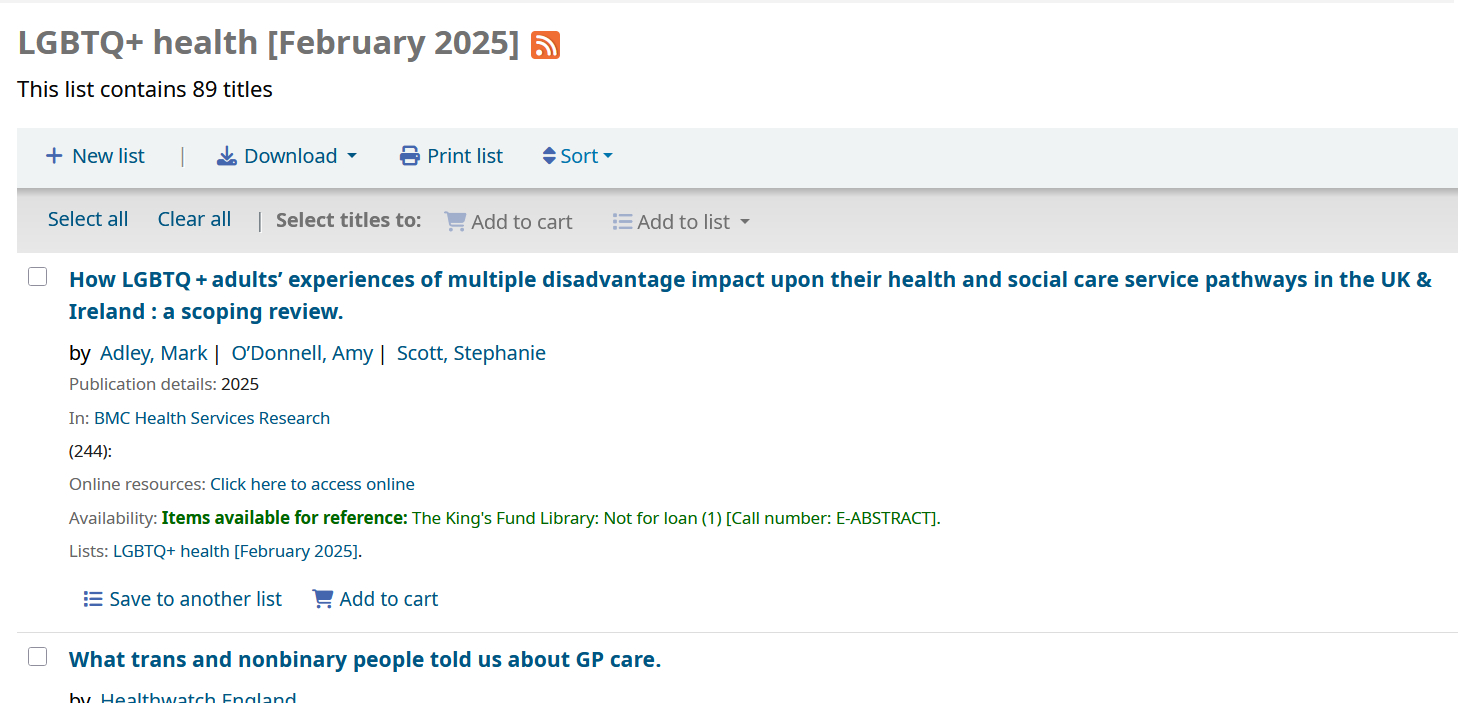Screen dimensions: 1465x703
Task: Click the list icon beside Add to list
Action: point(622,222)
